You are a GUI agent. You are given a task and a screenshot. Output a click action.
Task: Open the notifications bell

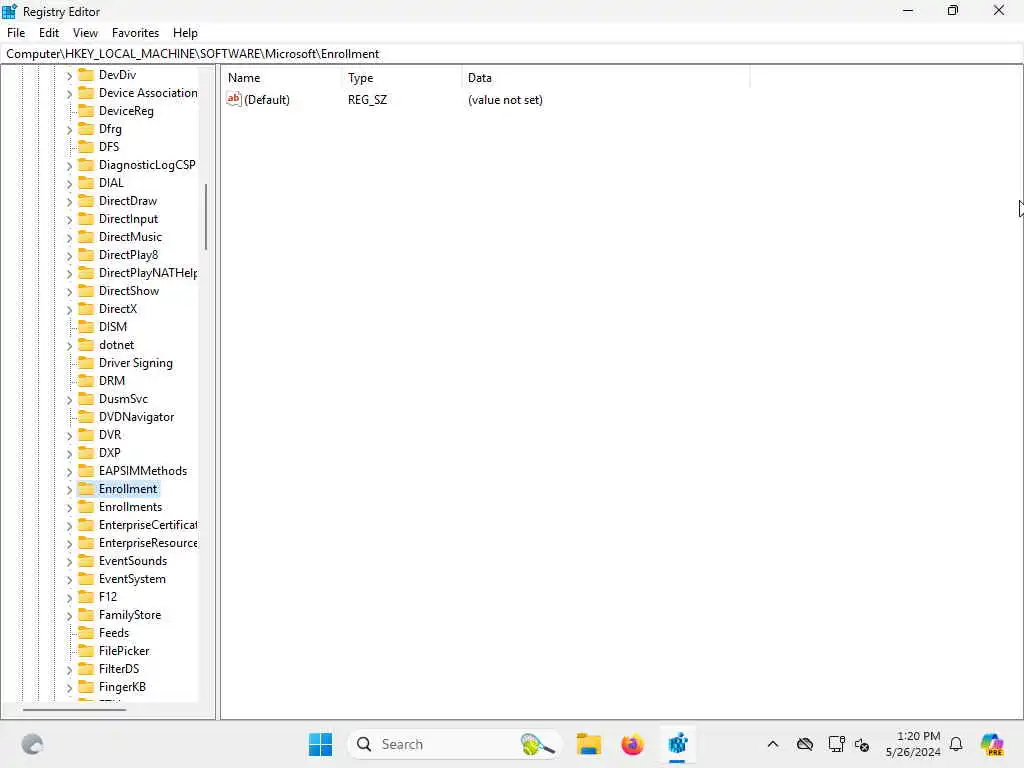click(x=956, y=744)
